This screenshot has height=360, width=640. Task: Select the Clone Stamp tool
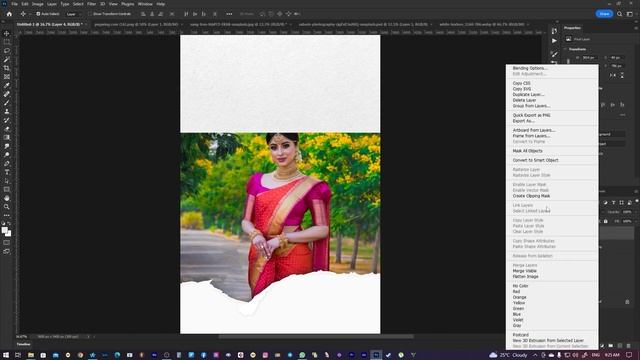pyautogui.click(x=7, y=111)
